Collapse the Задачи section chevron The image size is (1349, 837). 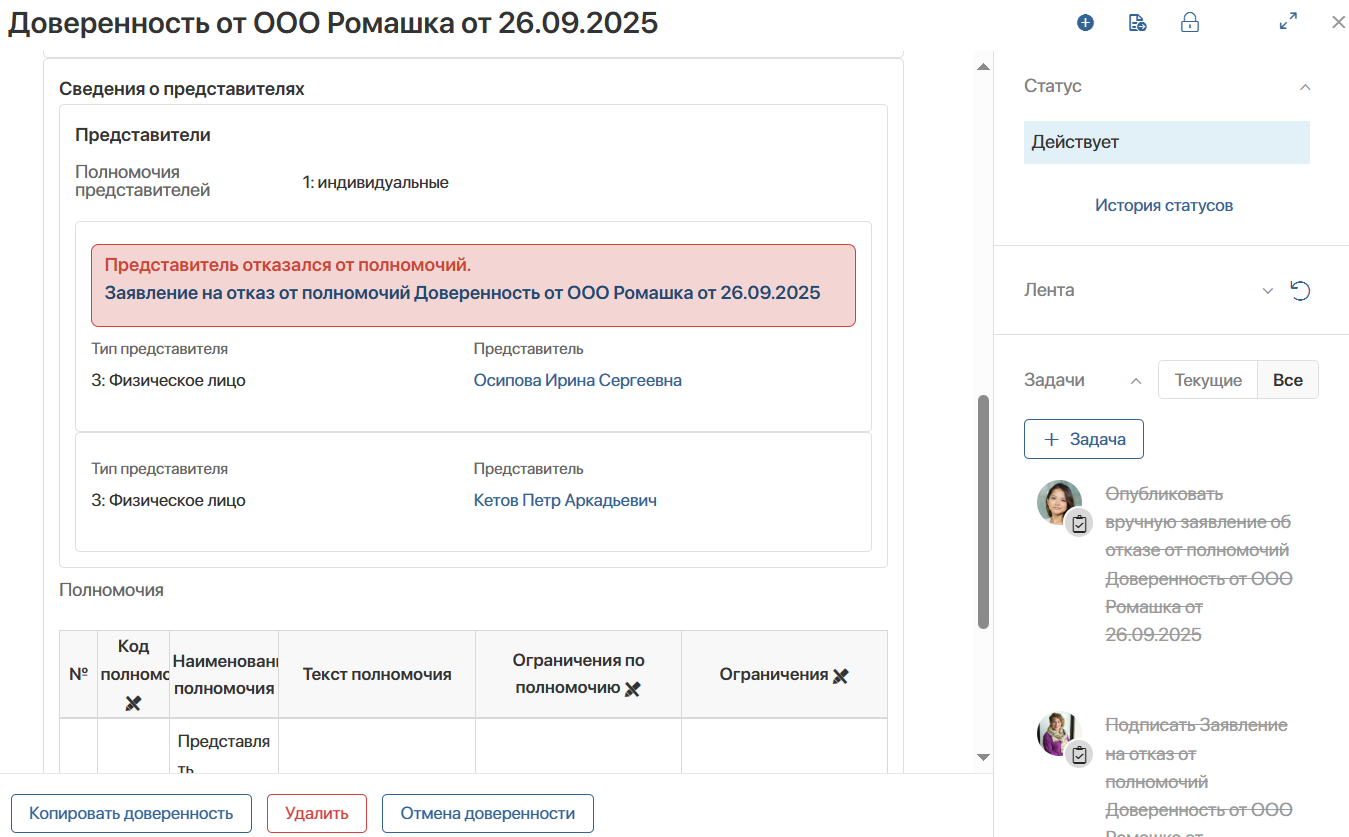pyautogui.click(x=1135, y=381)
